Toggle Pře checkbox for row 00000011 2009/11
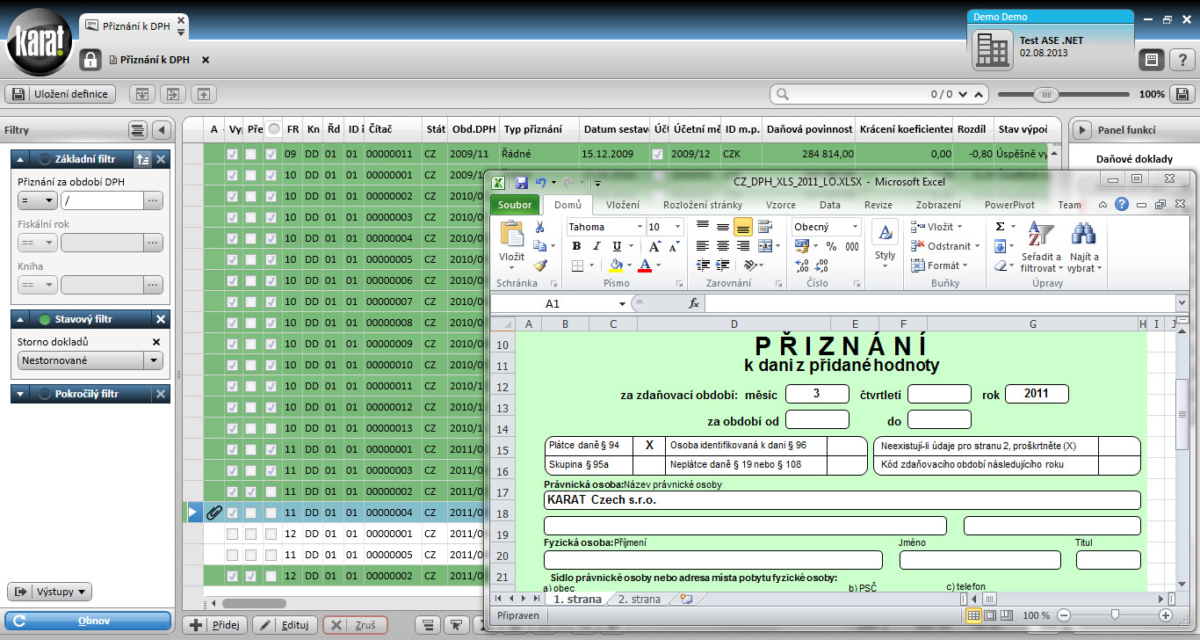 251,155
